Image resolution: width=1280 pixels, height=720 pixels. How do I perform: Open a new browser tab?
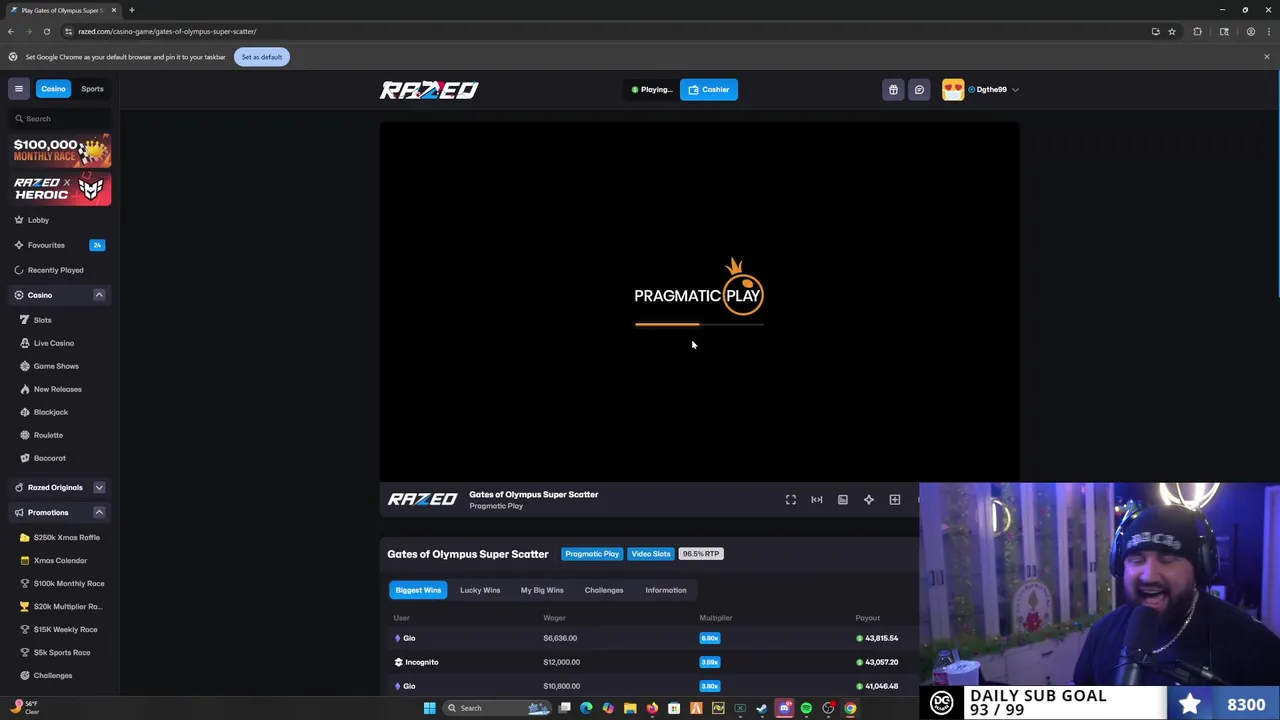[131, 10]
